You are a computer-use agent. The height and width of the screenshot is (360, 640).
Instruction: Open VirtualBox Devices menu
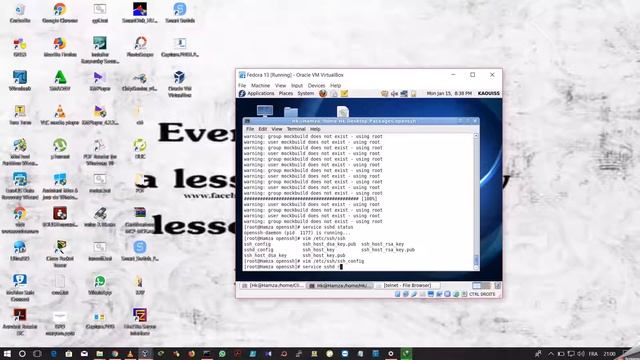click(316, 86)
